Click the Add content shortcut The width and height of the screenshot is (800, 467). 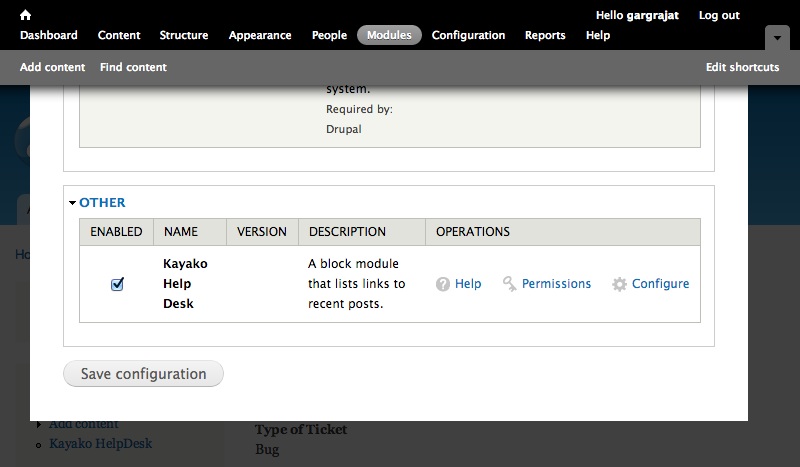tap(52, 67)
